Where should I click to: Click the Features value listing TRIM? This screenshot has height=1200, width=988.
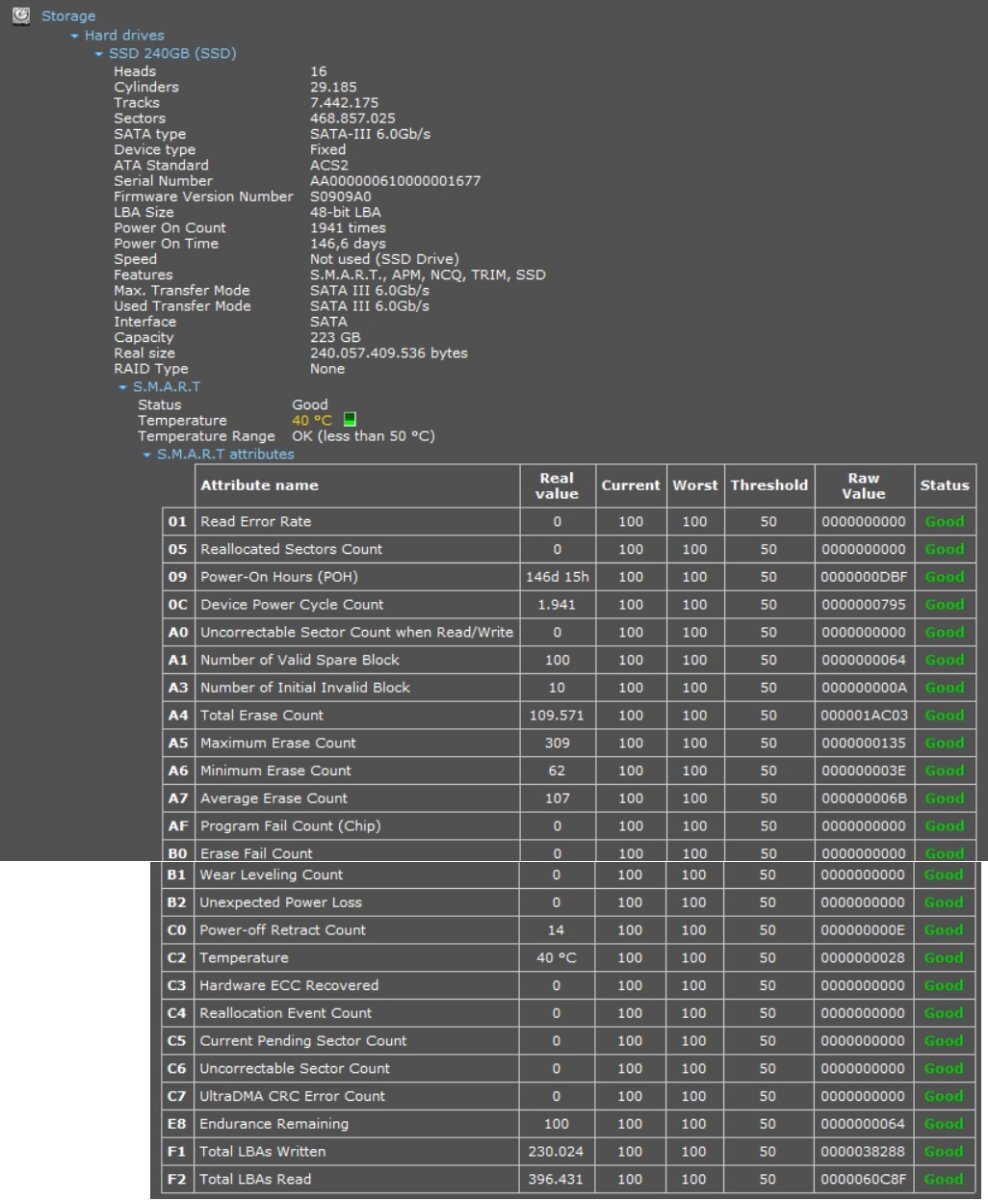point(428,275)
